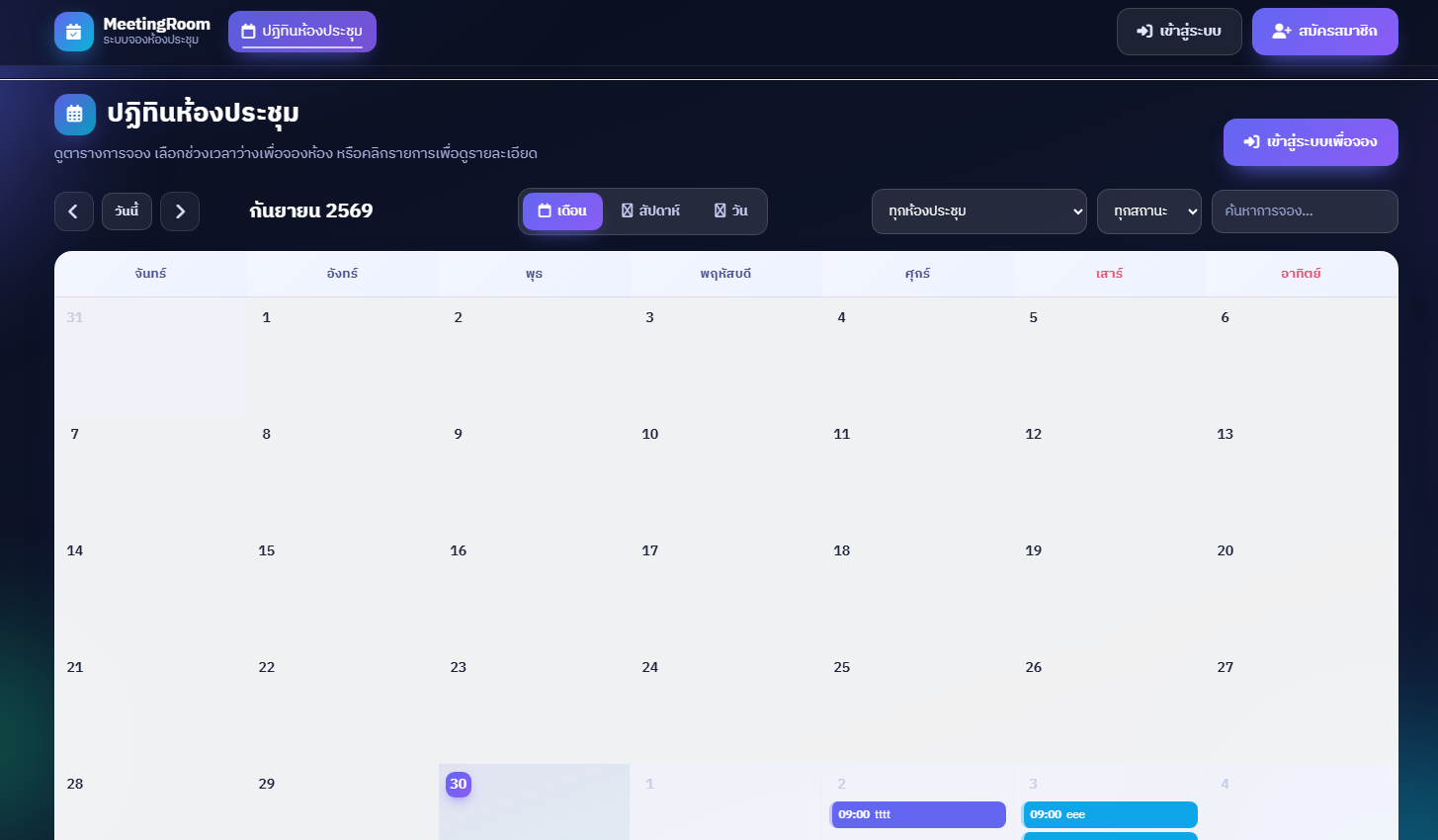Viewport: 1438px width, 840px height.
Task: Click the เข้าสู่ระบบเพื่อจอง button
Action: pos(1311,142)
